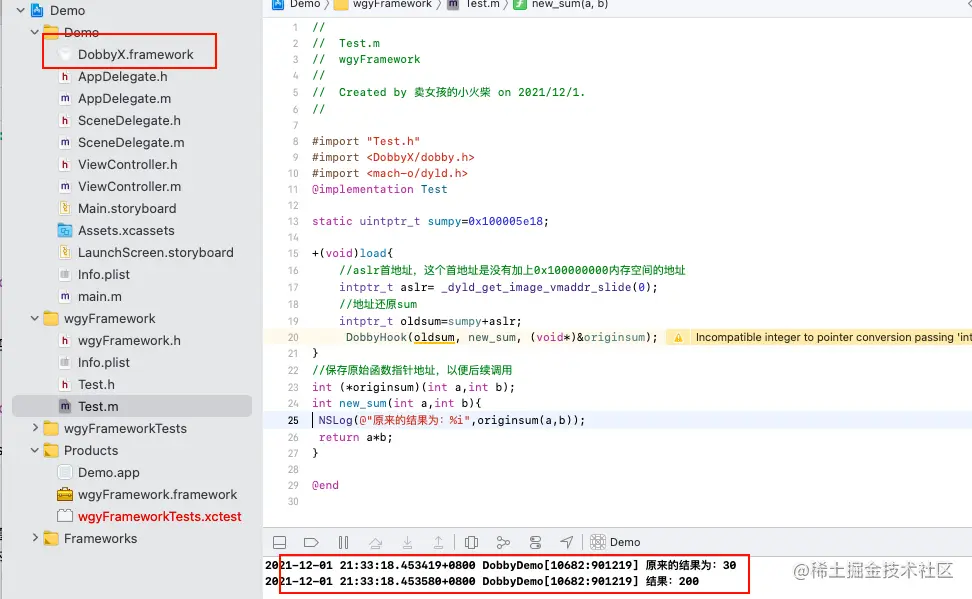Click console log line ending in 30
Image resolution: width=972 pixels, height=599 pixels.
coord(501,566)
